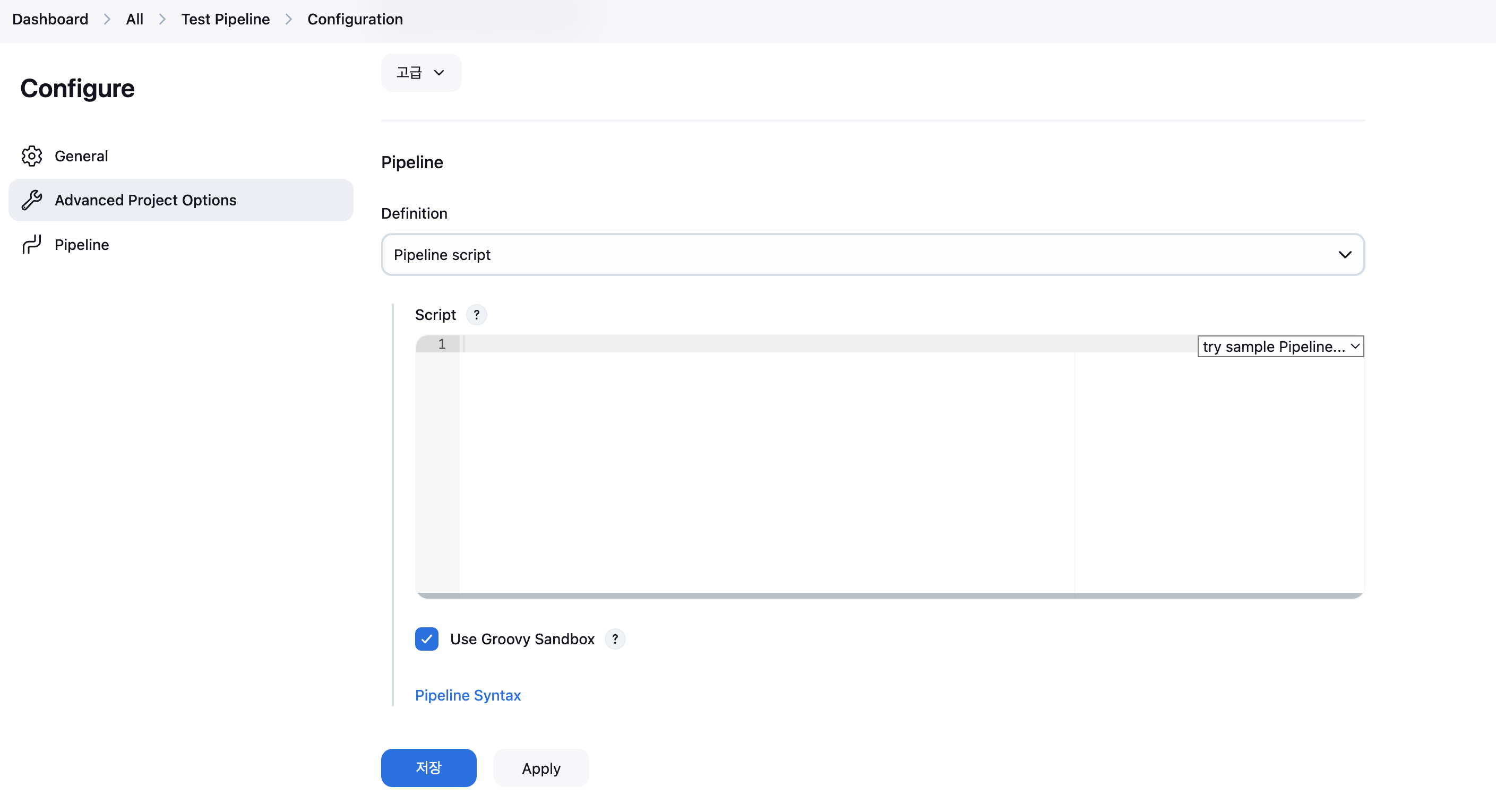Click line number 1 in editor gutter
Screen dimensions: 1496x812
pyautogui.click(x=442, y=344)
